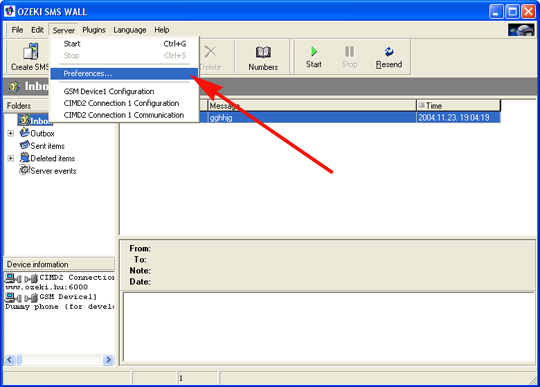Open the Plugins menu
This screenshot has width=540, height=387.
point(94,30)
